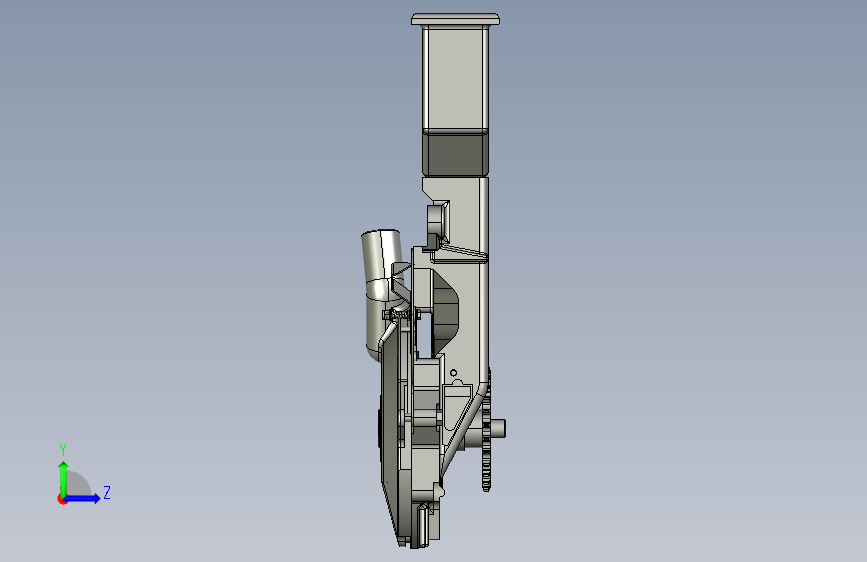Viewport: 867px width, 562px height.
Task: Click the red X origin ball of triad
Action: click(x=62, y=499)
